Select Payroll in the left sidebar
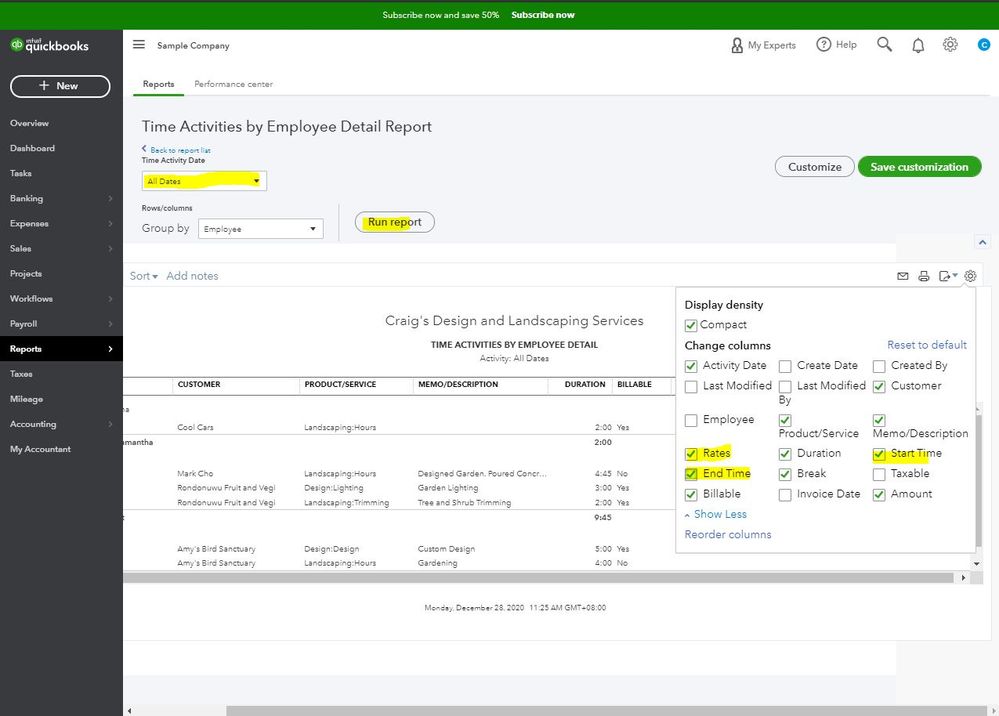Viewport: 999px width, 716px height. (24, 324)
